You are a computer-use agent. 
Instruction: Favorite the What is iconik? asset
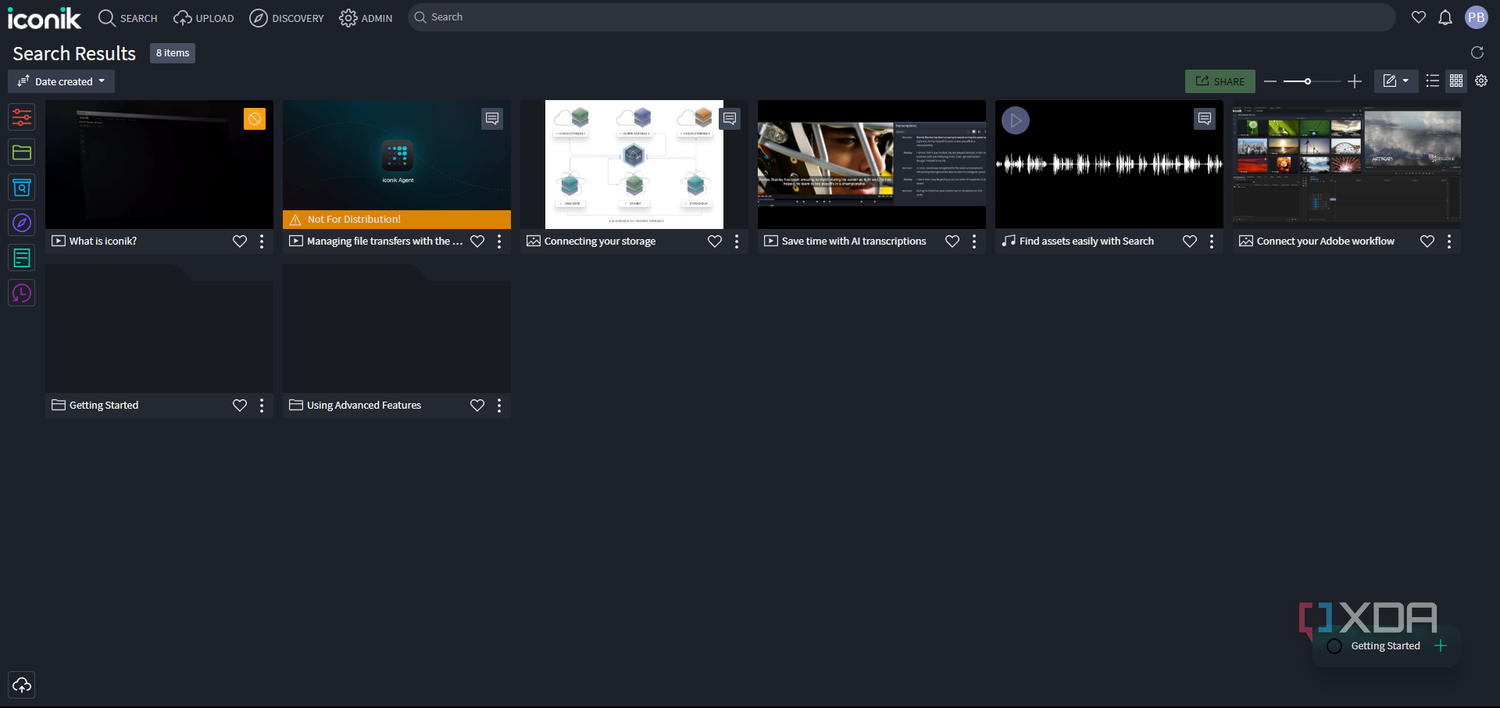coord(239,241)
